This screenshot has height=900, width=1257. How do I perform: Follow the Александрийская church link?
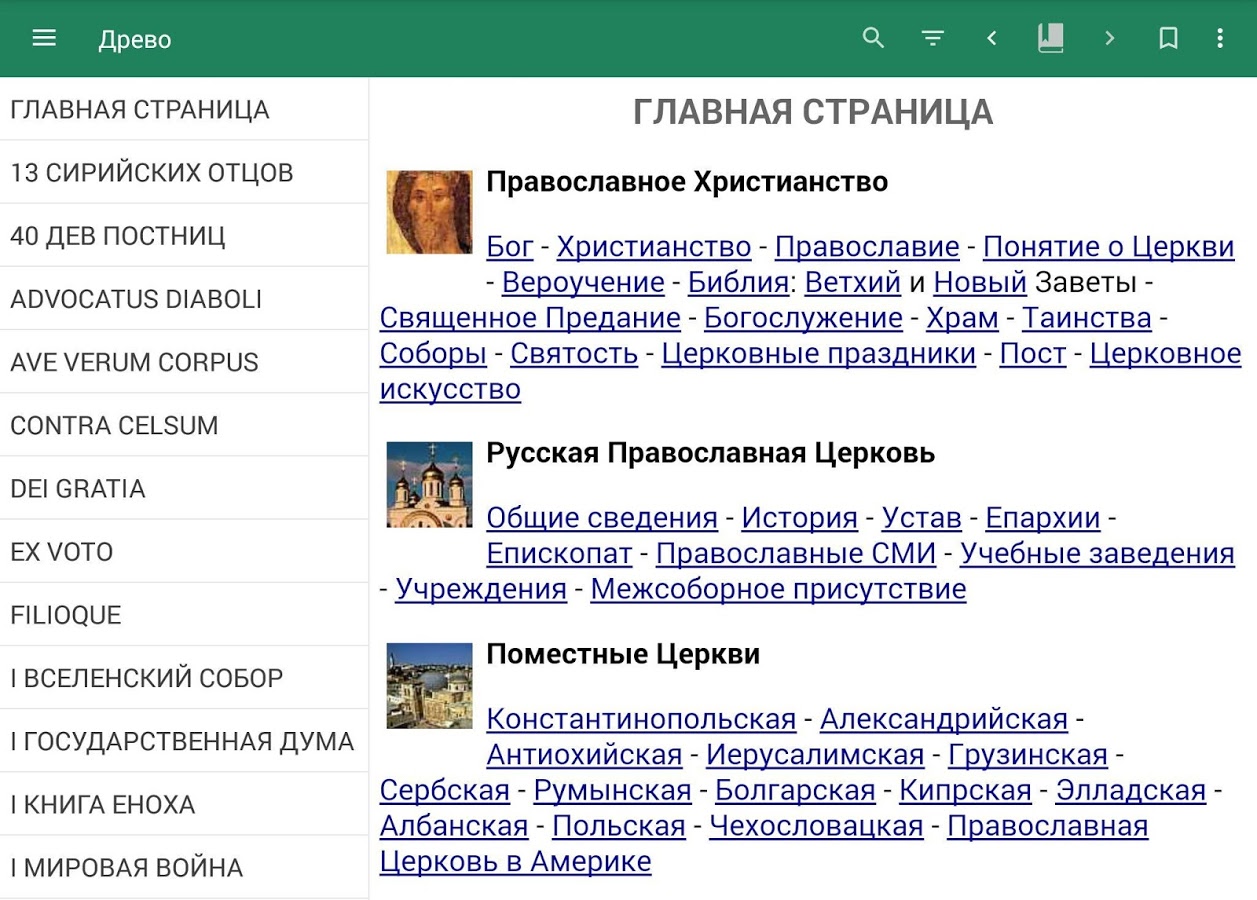(944, 719)
